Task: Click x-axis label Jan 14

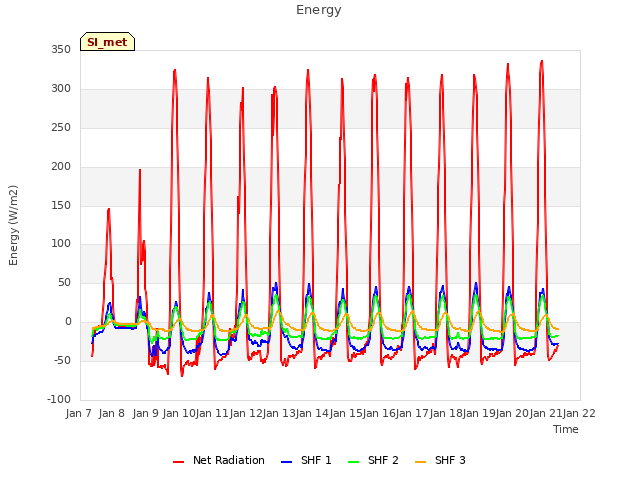Action: pos(312,413)
